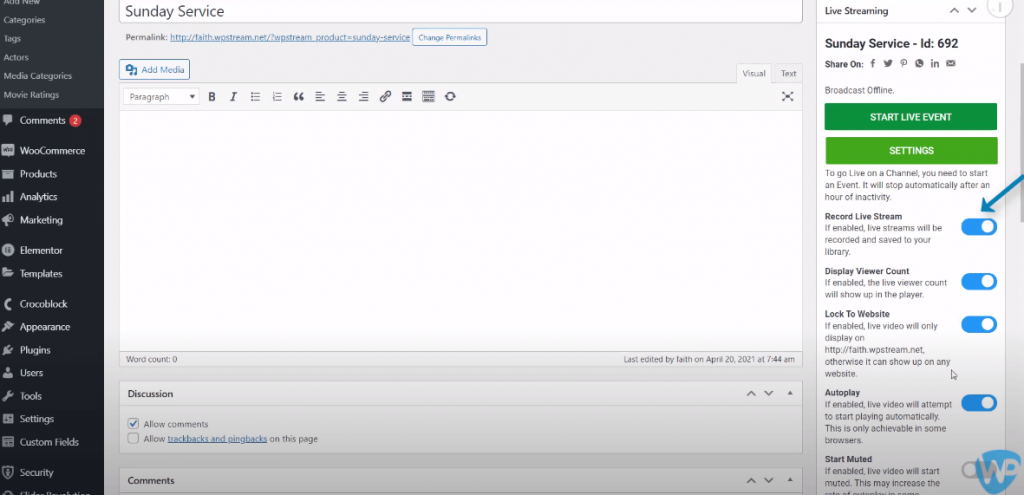Share on Facebook icon in Live Streaming
Viewport: 1024px width, 495px height.
(873, 64)
